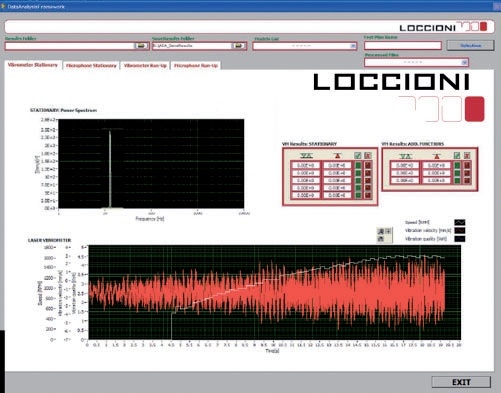Click first-row green pass indicator in STATIONARY results
501x393 pixels.
tap(358, 165)
